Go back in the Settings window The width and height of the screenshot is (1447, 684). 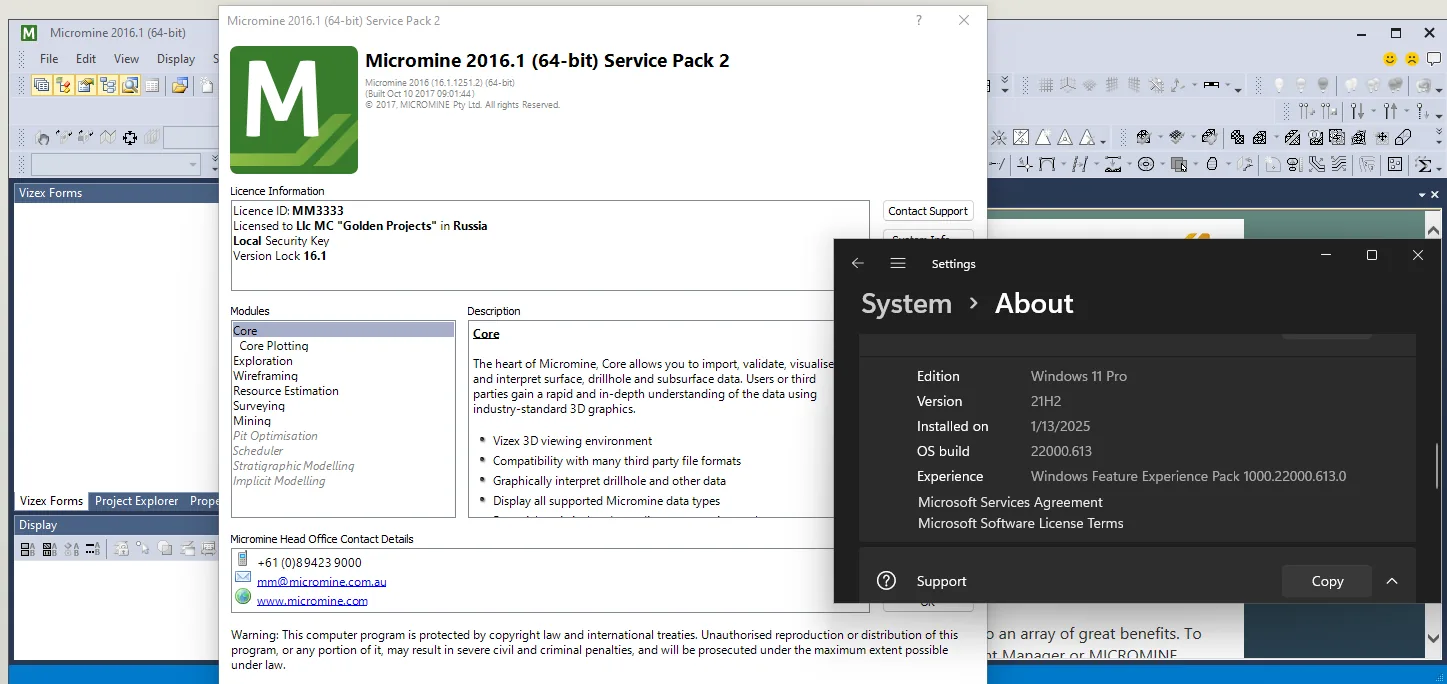(857, 264)
